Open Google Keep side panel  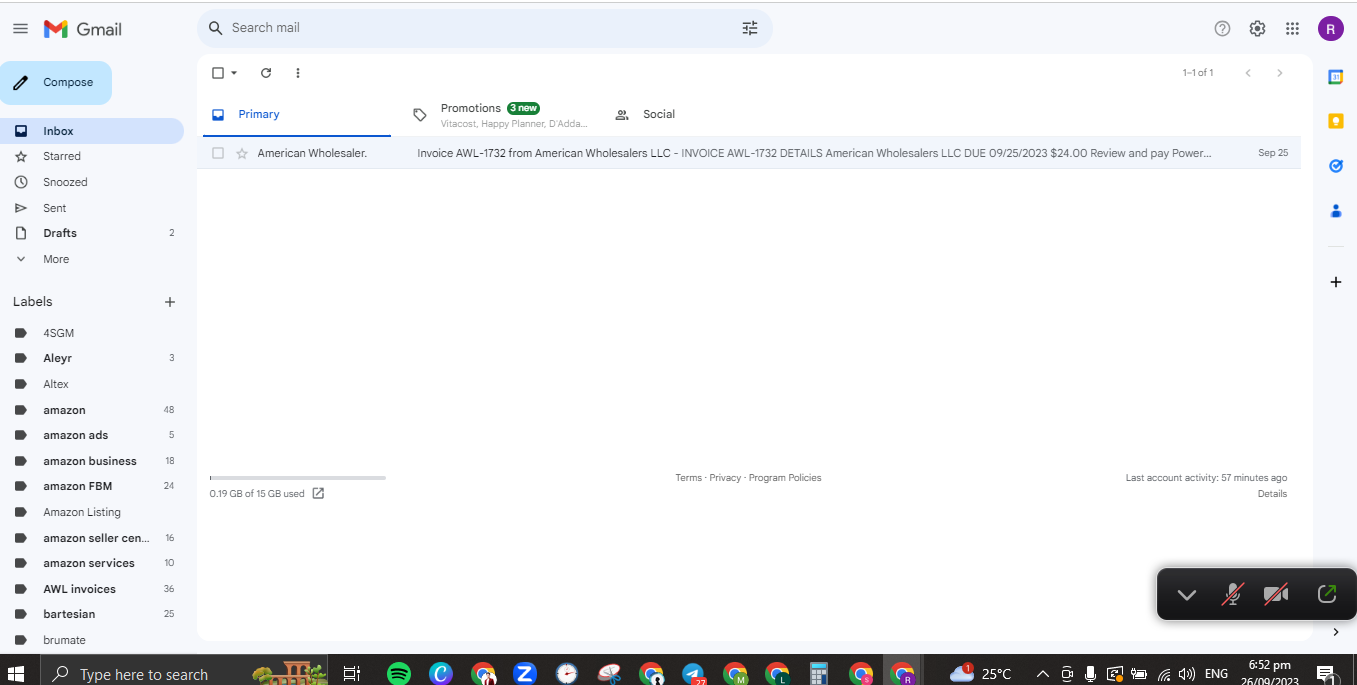pos(1335,121)
